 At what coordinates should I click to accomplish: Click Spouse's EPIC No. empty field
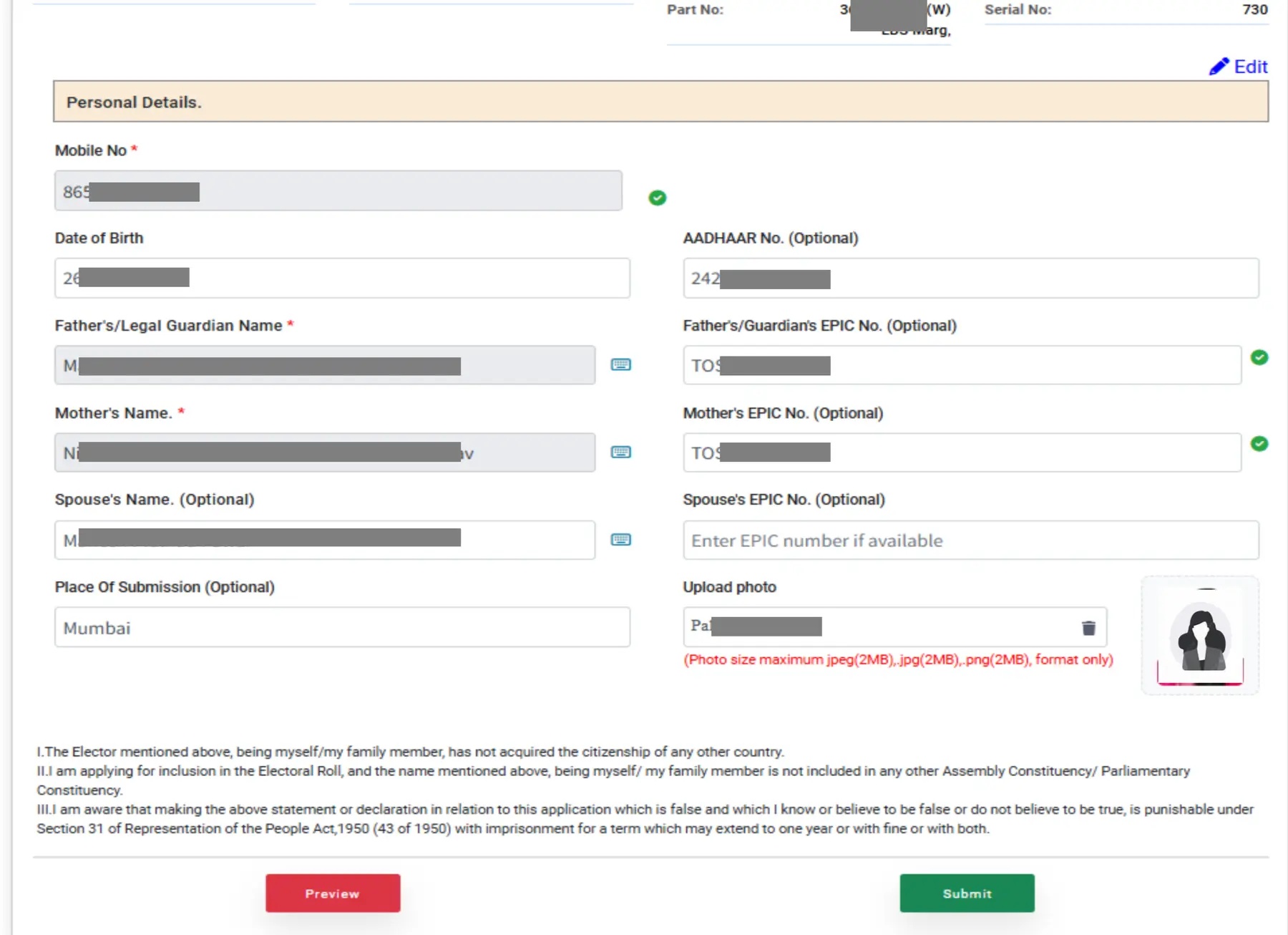pos(970,540)
